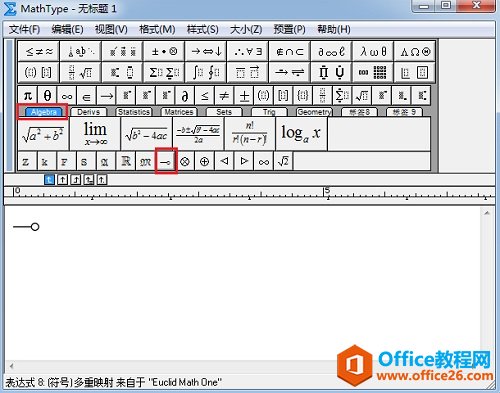Open the 格式(M) menu

pos(157,29)
